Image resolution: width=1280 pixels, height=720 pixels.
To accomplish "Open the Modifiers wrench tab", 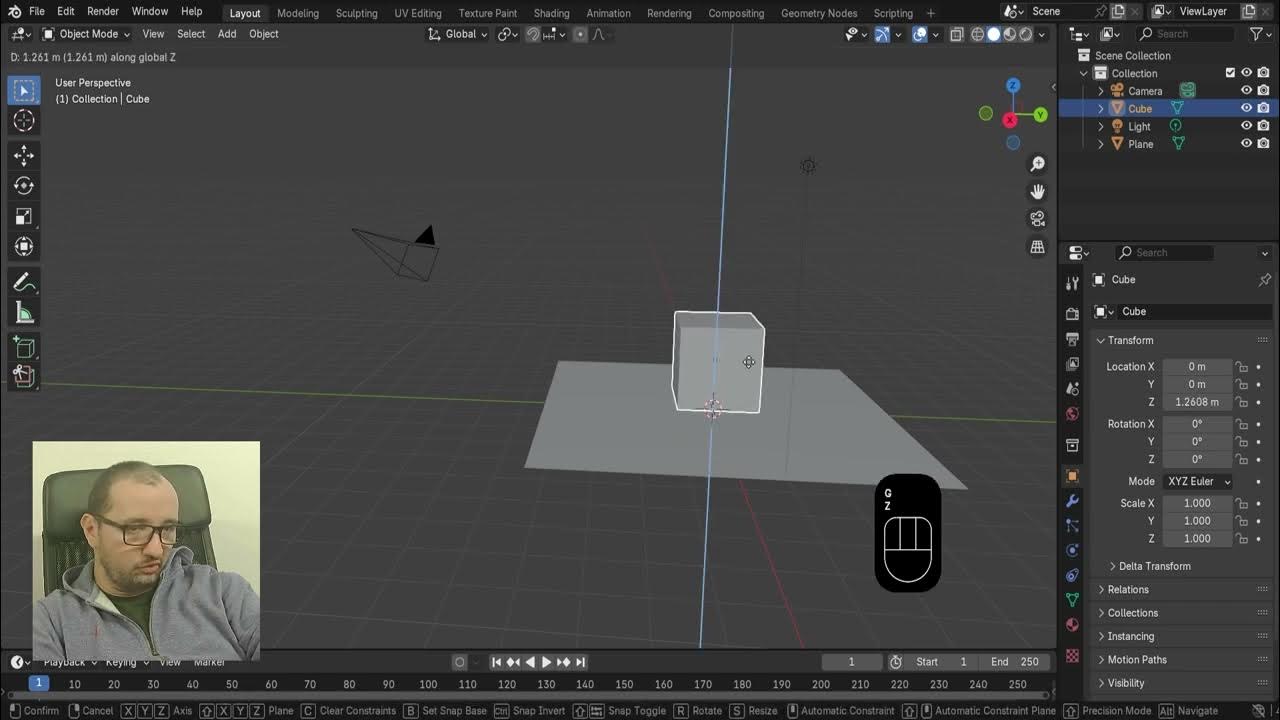I will pos(1072,501).
